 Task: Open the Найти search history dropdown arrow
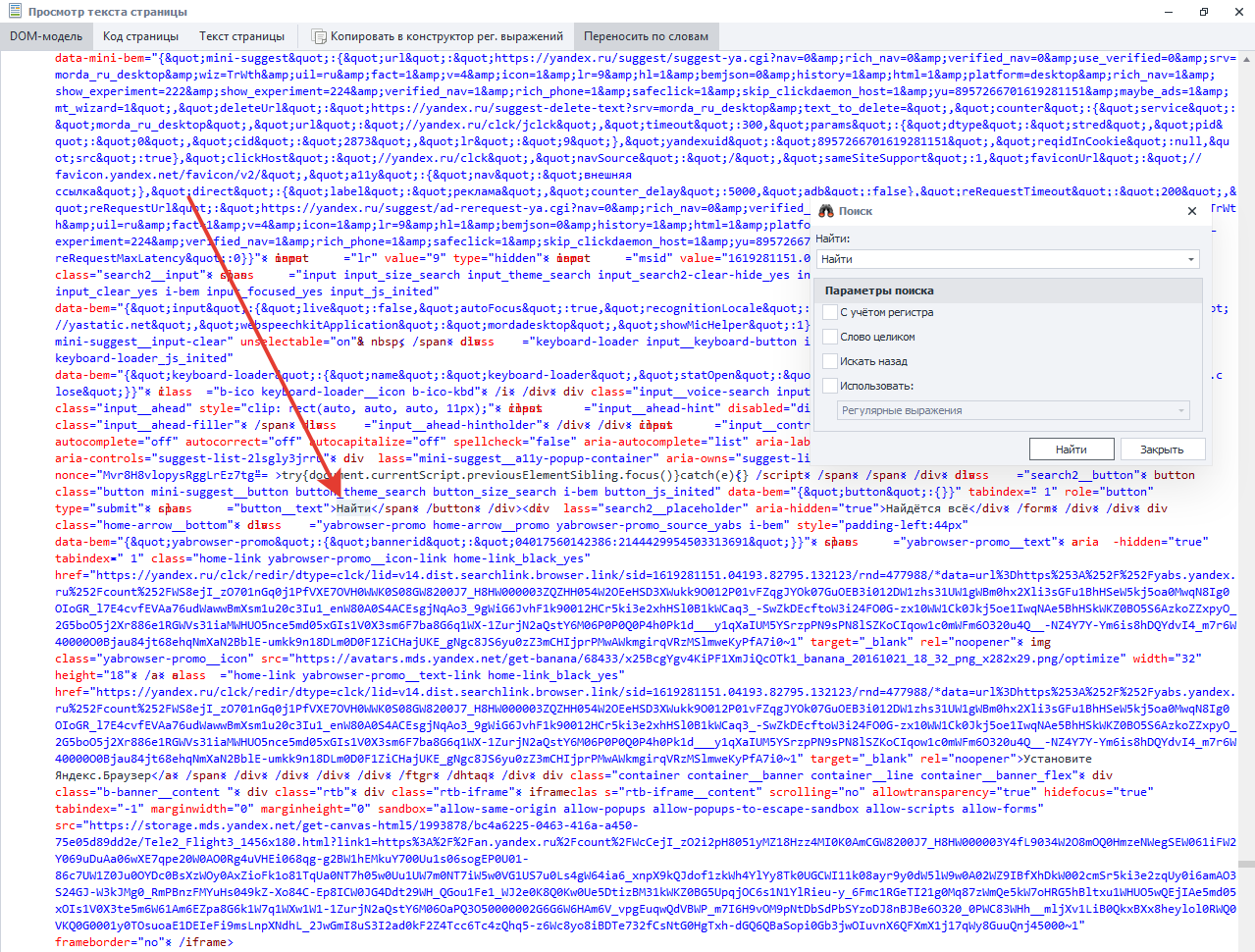1191,259
